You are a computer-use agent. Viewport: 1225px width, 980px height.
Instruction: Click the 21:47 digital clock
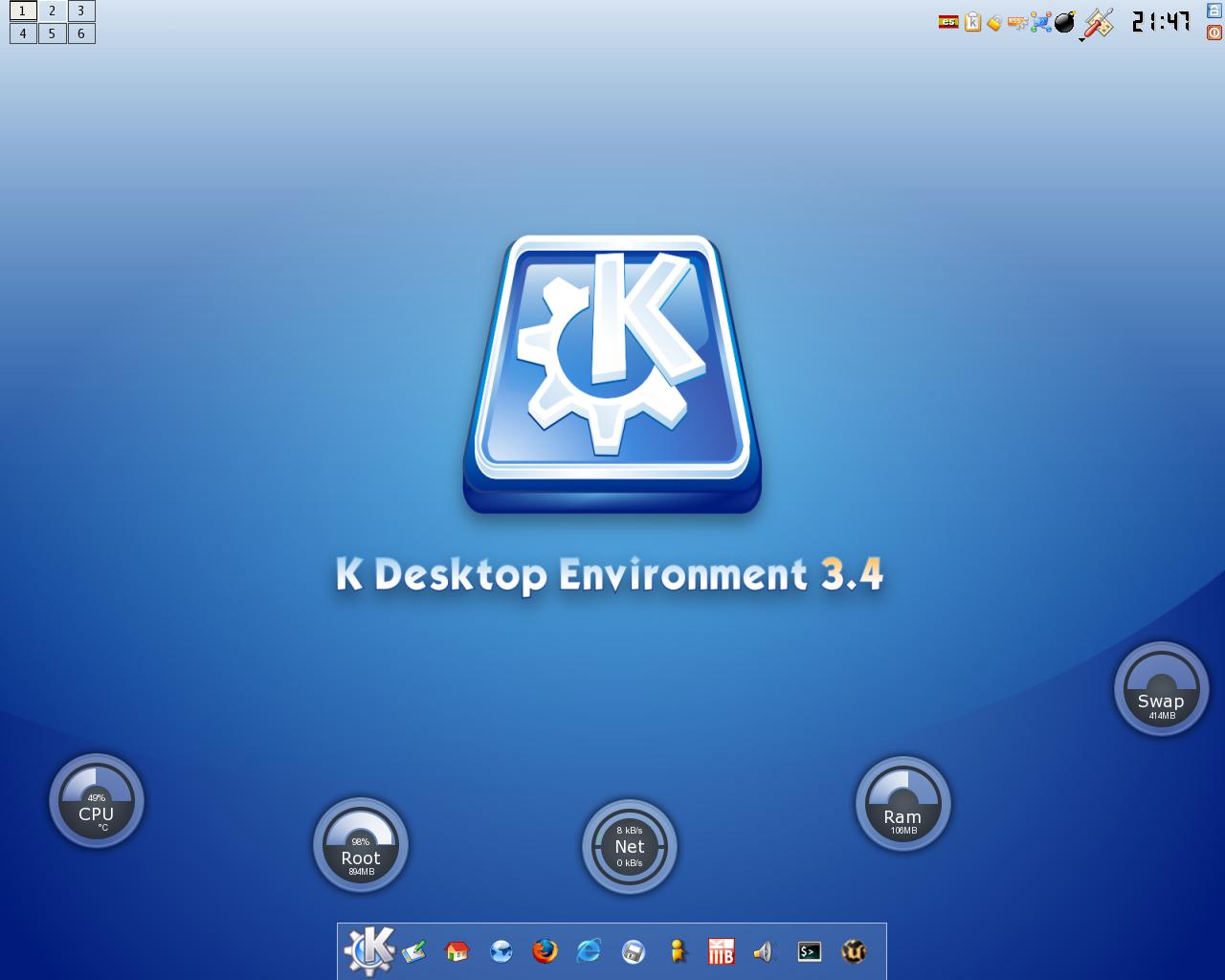coord(1161,21)
